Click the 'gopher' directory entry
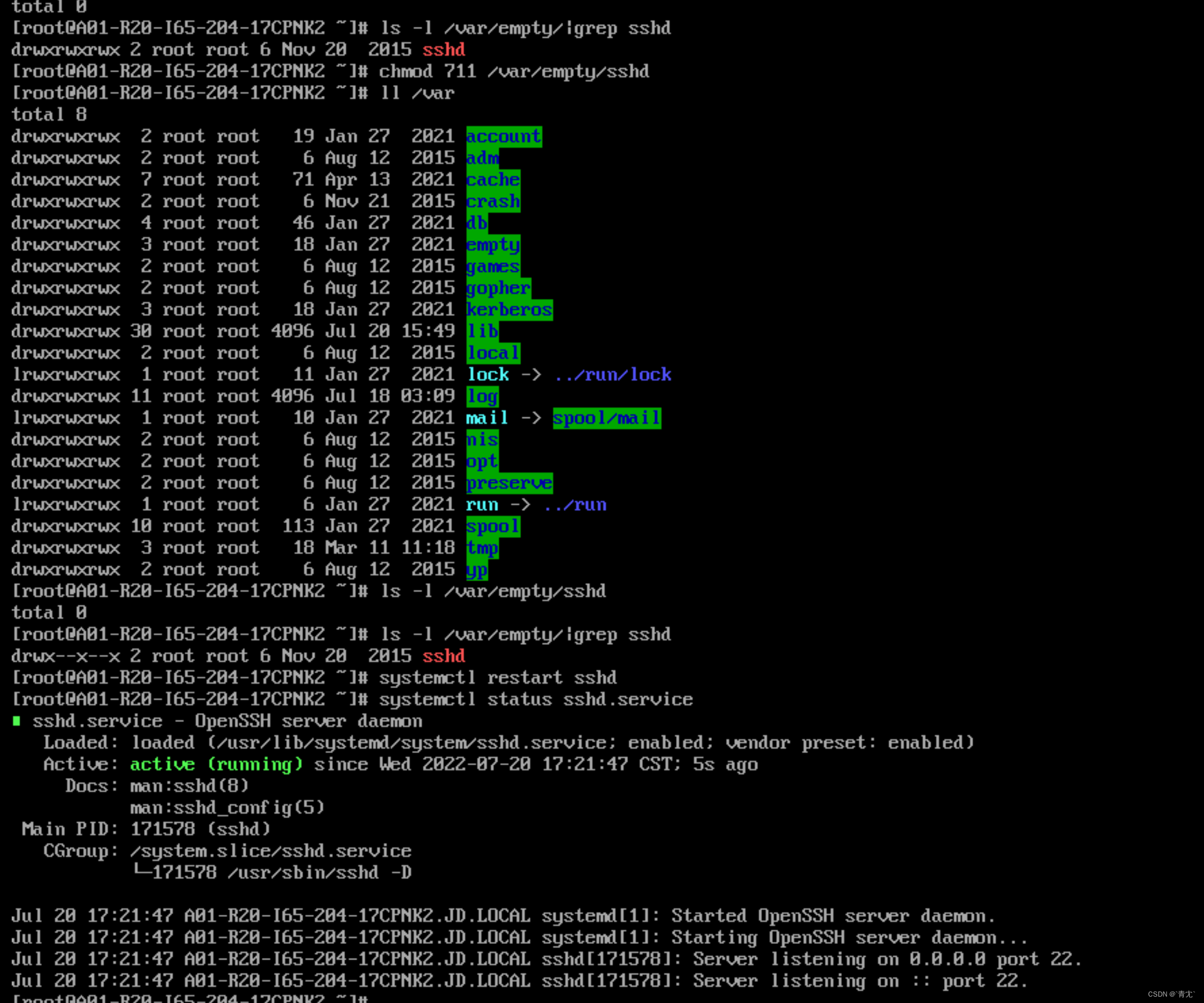 (x=498, y=288)
